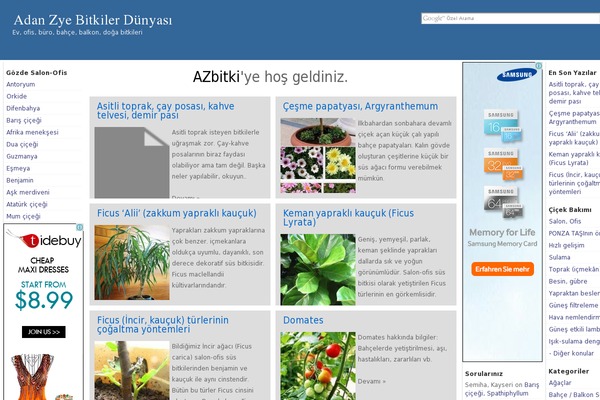Open PONZA TAŞının link
The height and width of the screenshot is (400, 600).
click(574, 233)
